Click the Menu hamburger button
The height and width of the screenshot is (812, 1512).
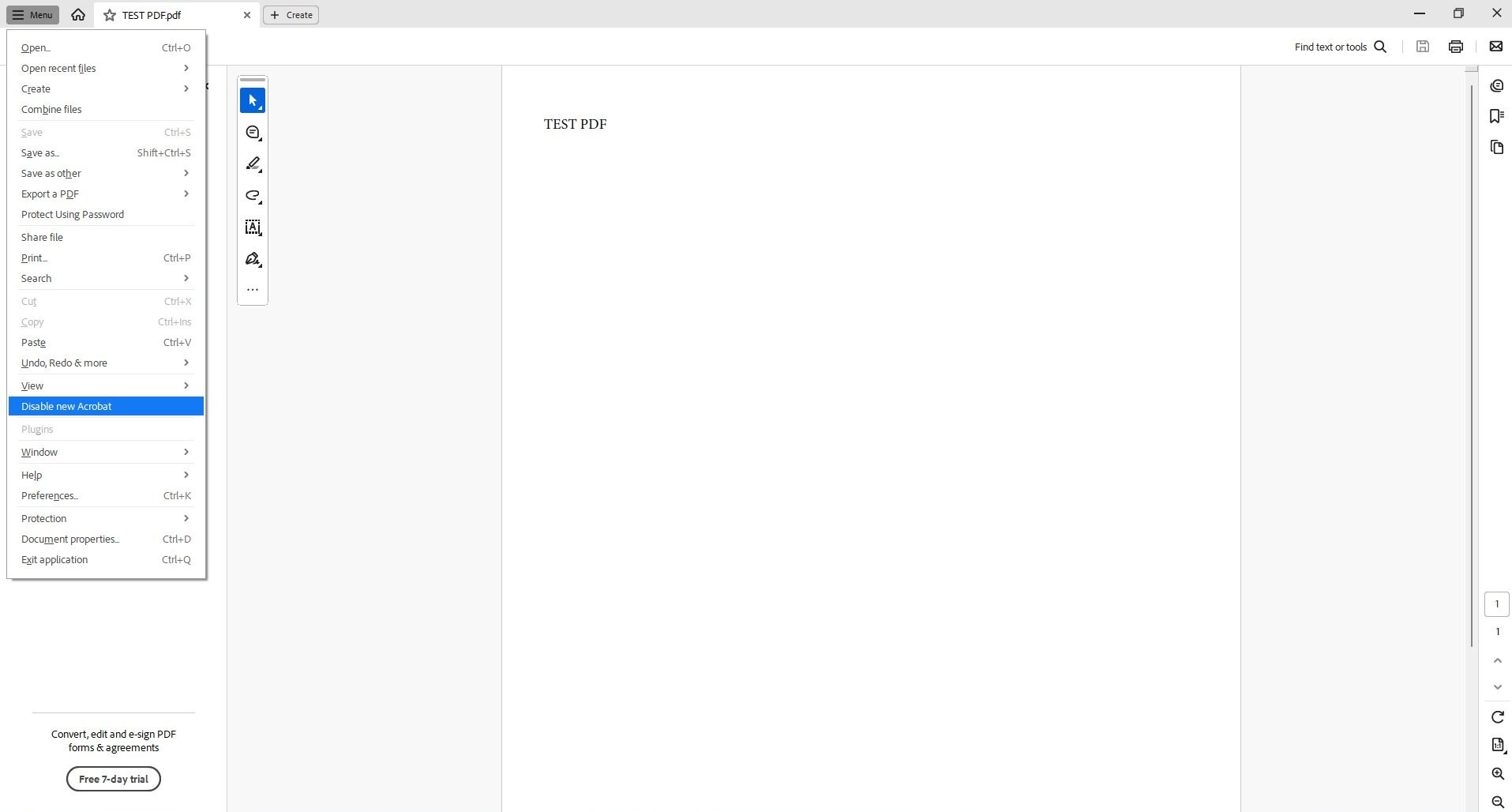(32, 15)
